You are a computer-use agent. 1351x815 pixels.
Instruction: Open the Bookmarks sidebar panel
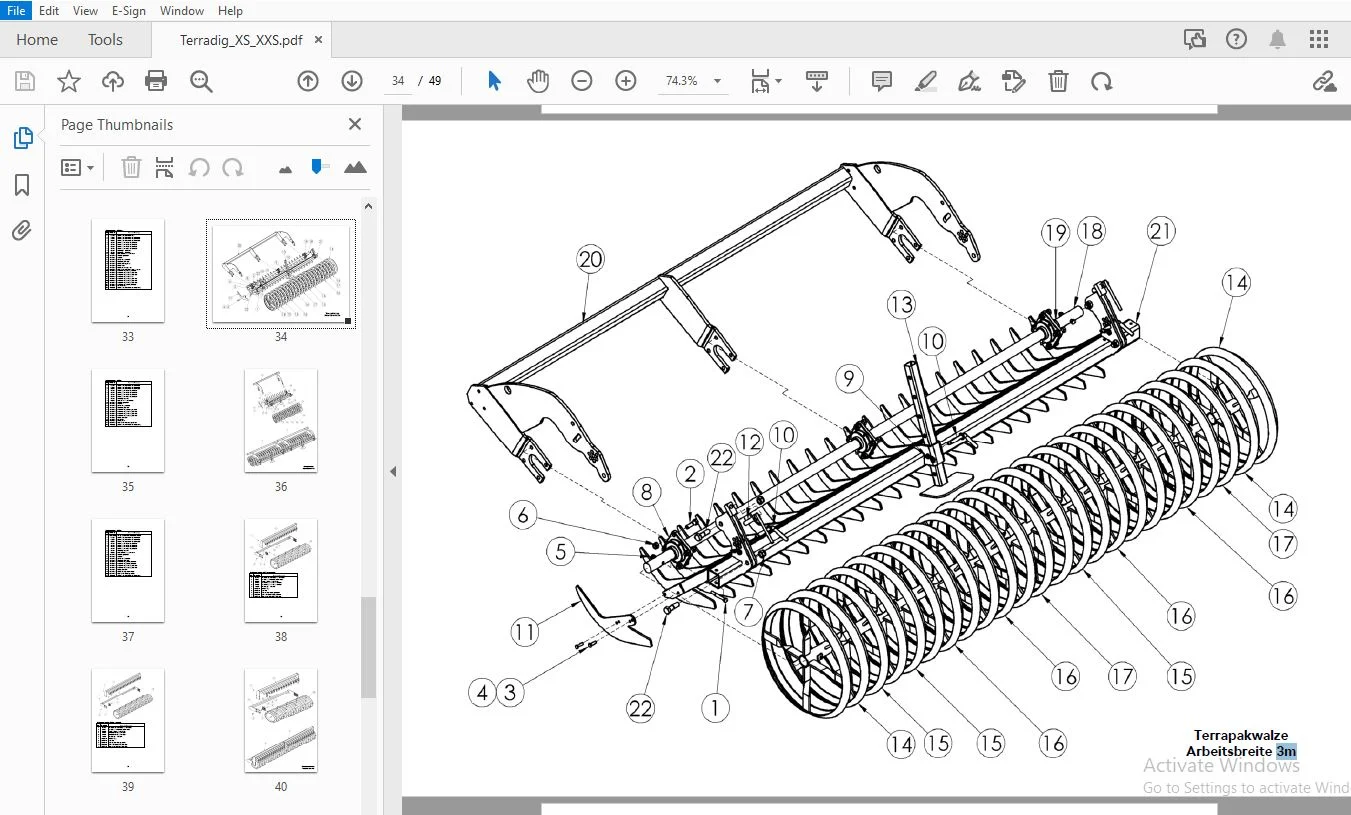(22, 185)
